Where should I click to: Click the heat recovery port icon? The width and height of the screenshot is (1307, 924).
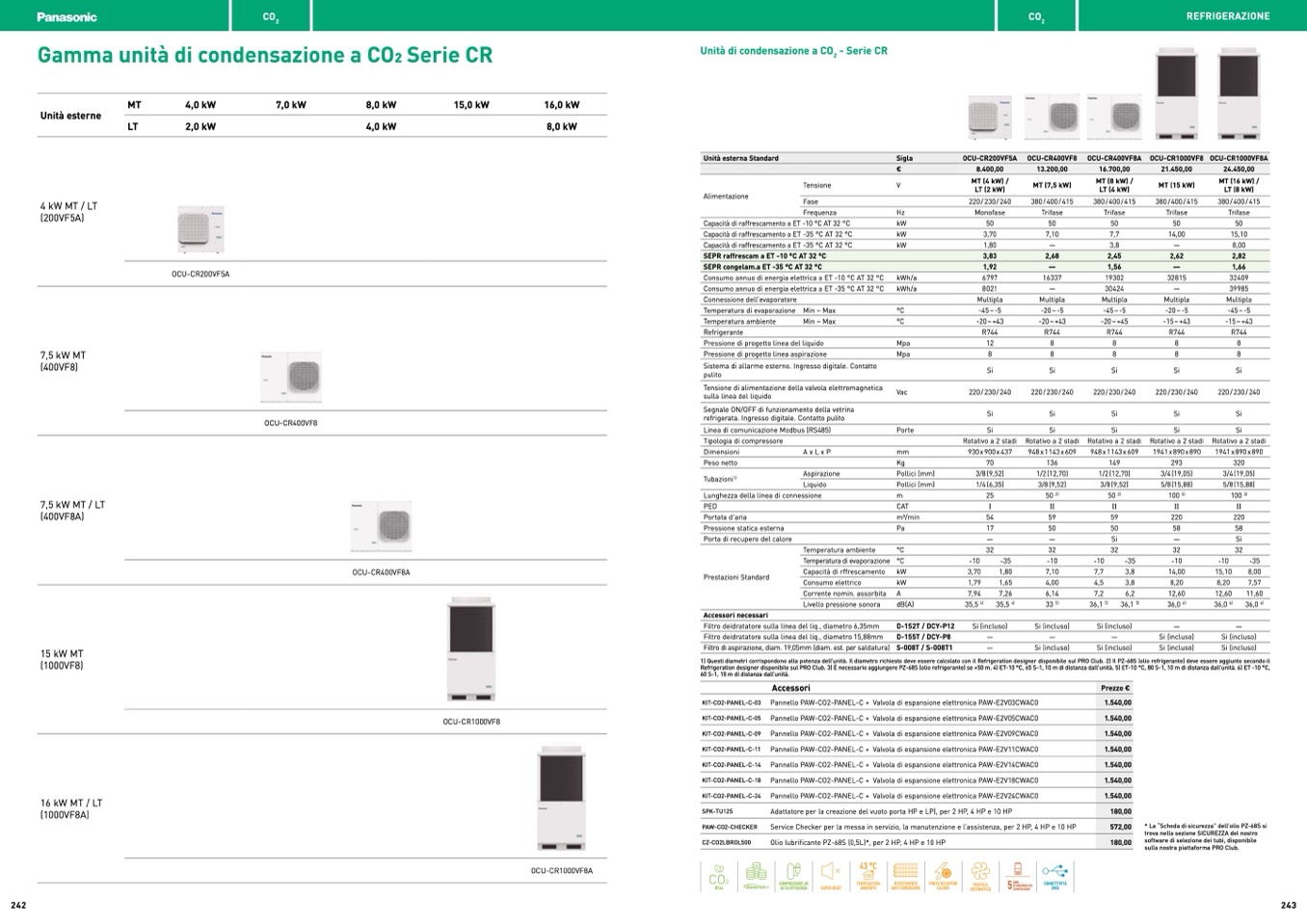point(943,877)
